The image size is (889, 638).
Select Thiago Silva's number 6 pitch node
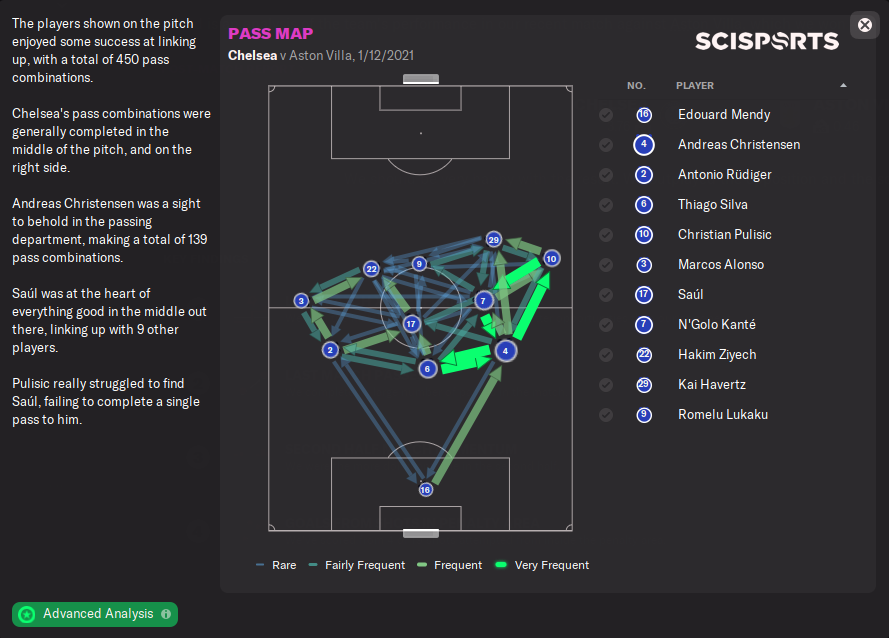427,368
